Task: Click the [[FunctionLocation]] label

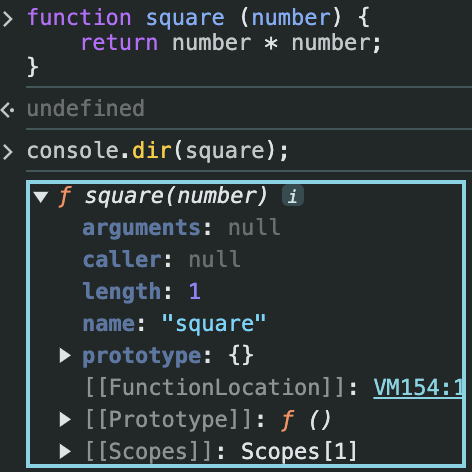Action: tap(215, 388)
